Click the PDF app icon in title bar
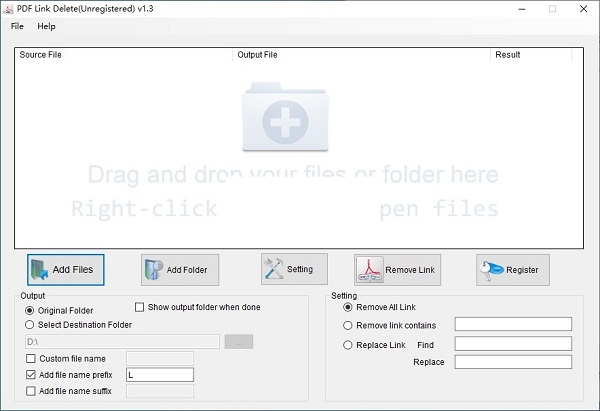Viewport: 600px width, 411px height. [x=8, y=9]
